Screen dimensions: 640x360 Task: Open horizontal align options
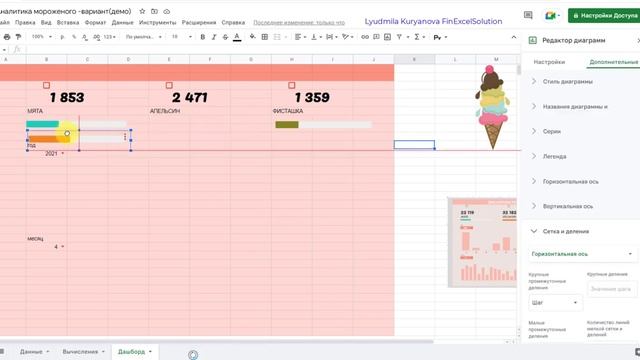pos(300,37)
